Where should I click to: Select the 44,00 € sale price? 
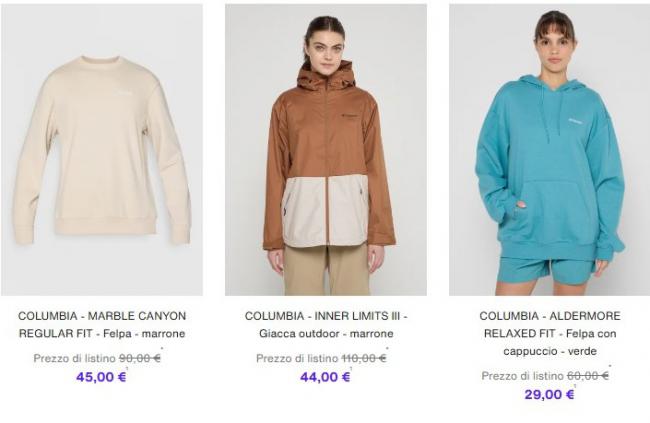[x=325, y=377]
